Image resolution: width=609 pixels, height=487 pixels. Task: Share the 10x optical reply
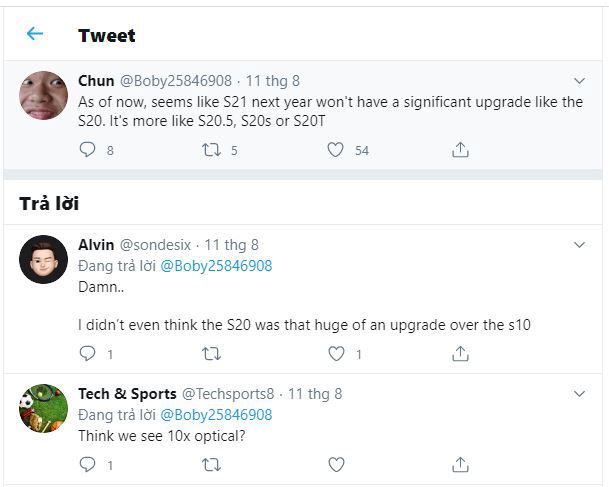point(460,464)
